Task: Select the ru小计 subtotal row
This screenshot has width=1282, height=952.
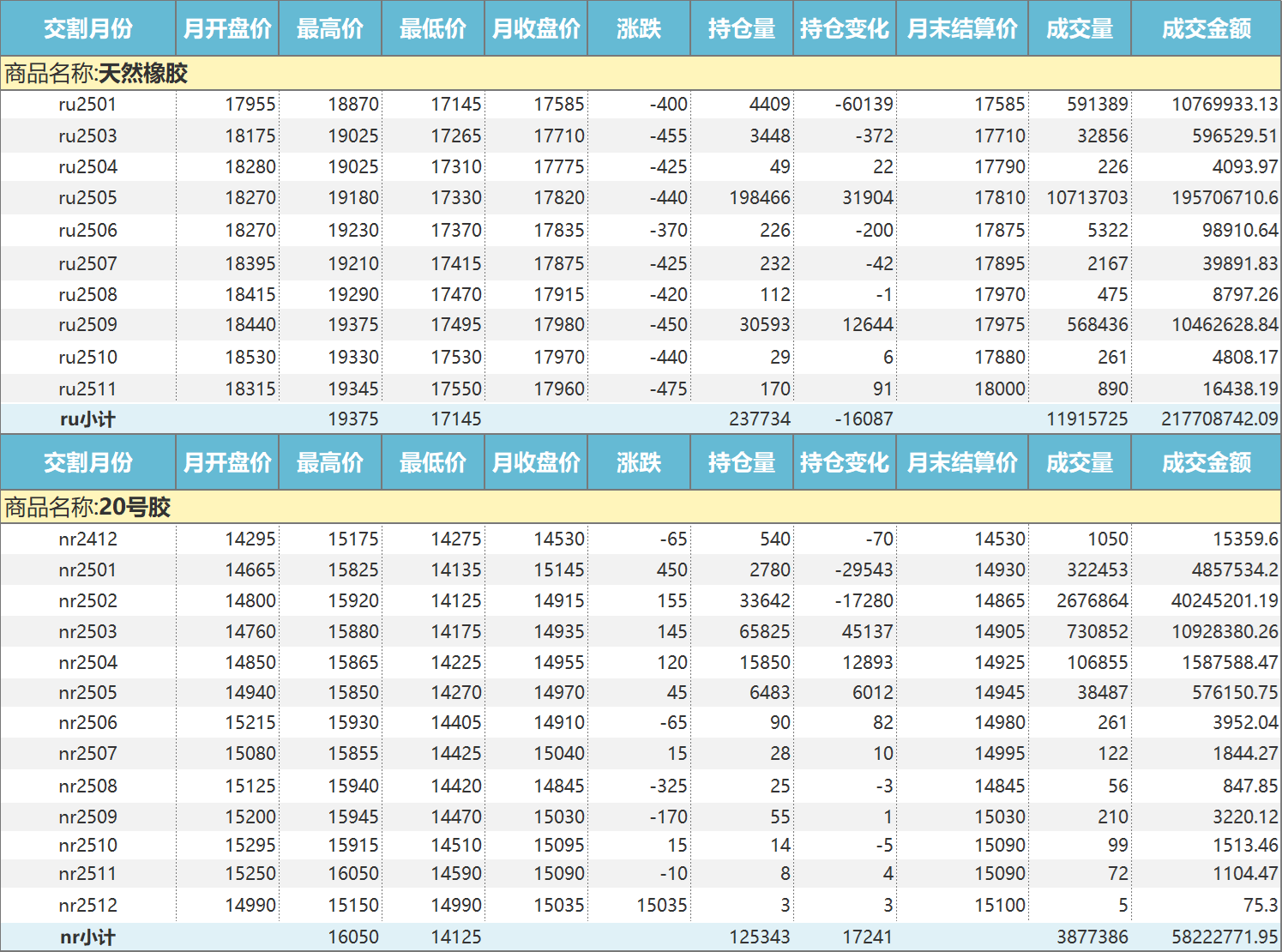Action: click(87, 419)
